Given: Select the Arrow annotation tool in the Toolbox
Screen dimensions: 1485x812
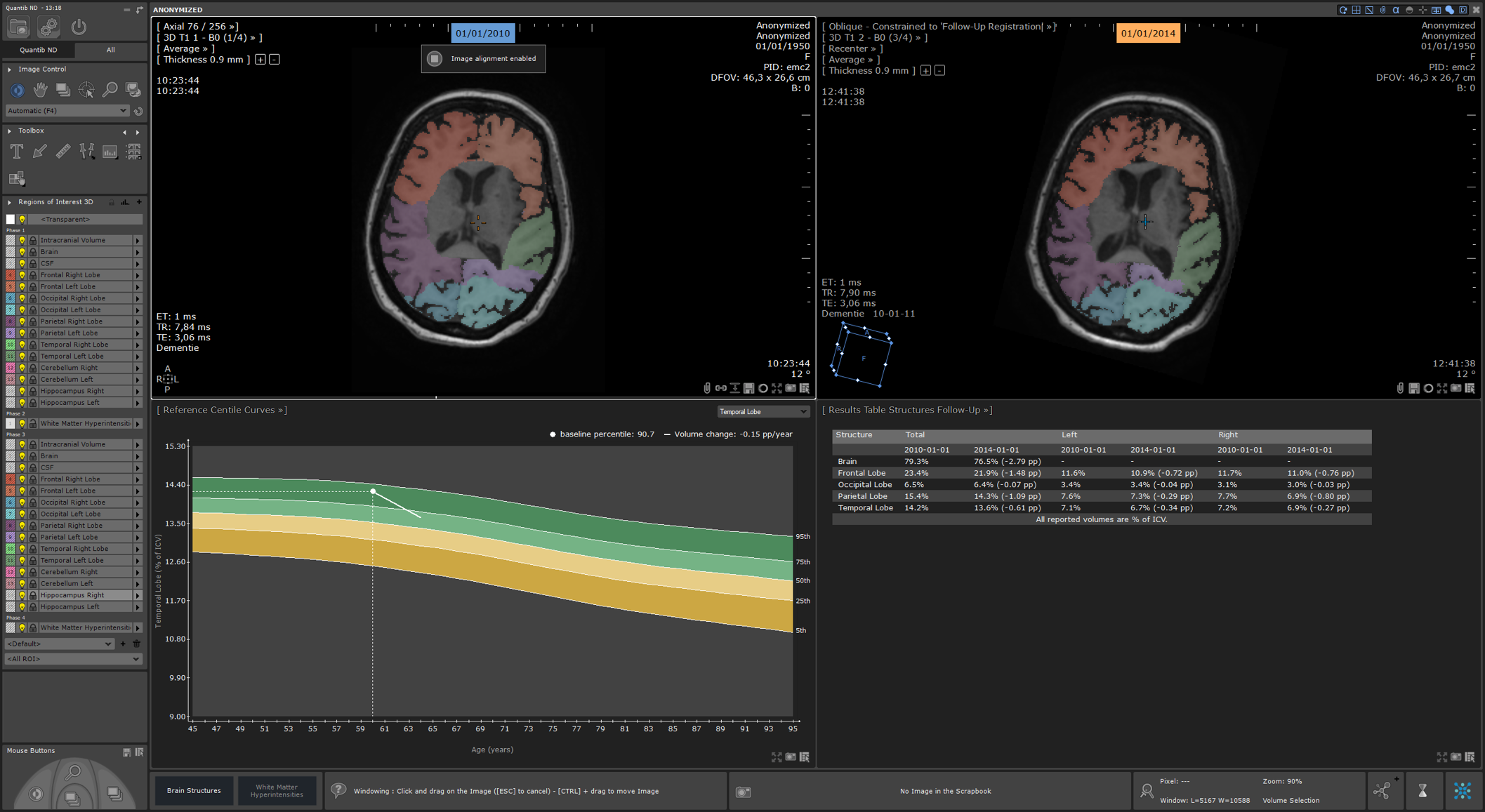Looking at the screenshot, I should (39, 152).
